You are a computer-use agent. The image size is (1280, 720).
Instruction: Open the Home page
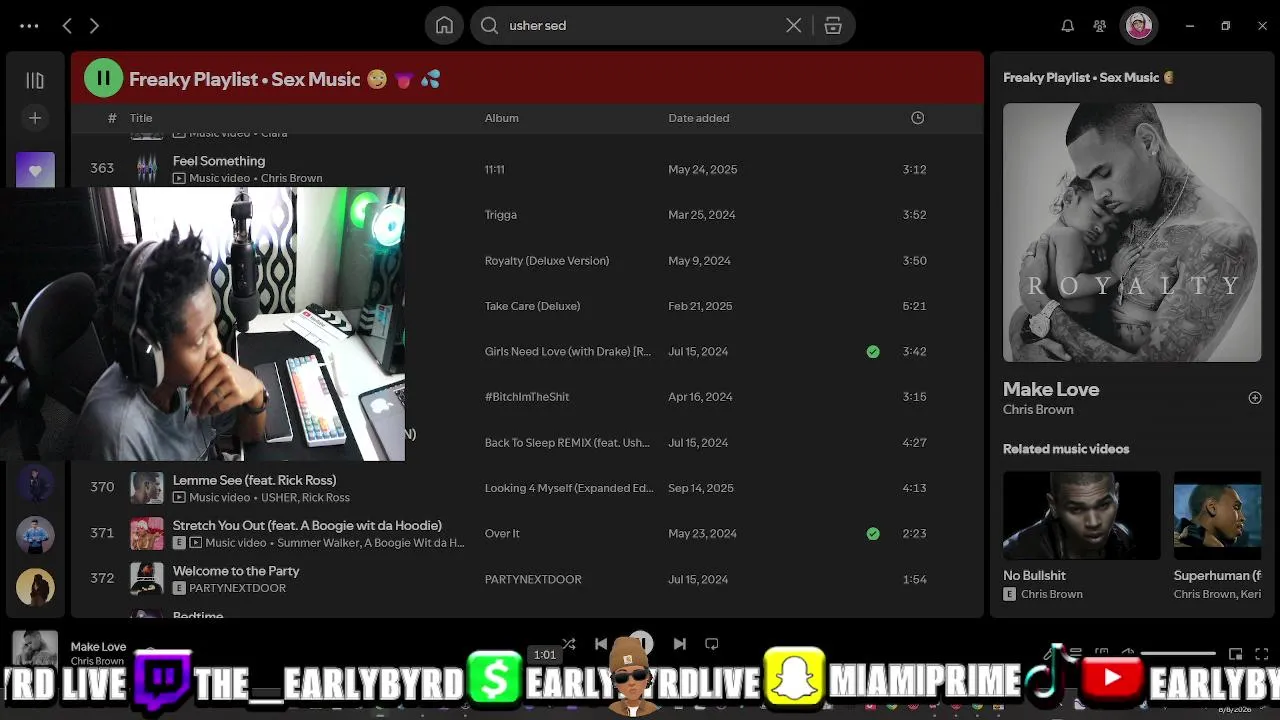coord(444,26)
